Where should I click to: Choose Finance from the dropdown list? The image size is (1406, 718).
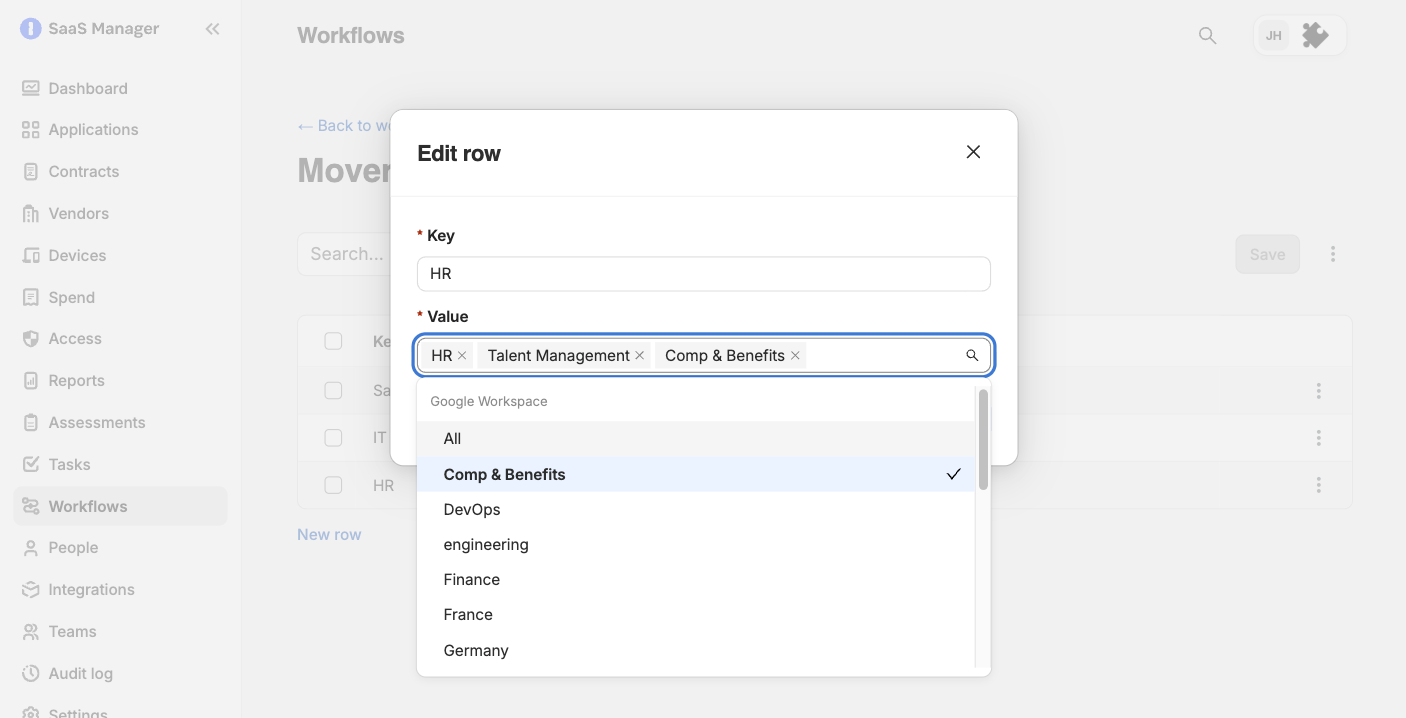[696, 580]
